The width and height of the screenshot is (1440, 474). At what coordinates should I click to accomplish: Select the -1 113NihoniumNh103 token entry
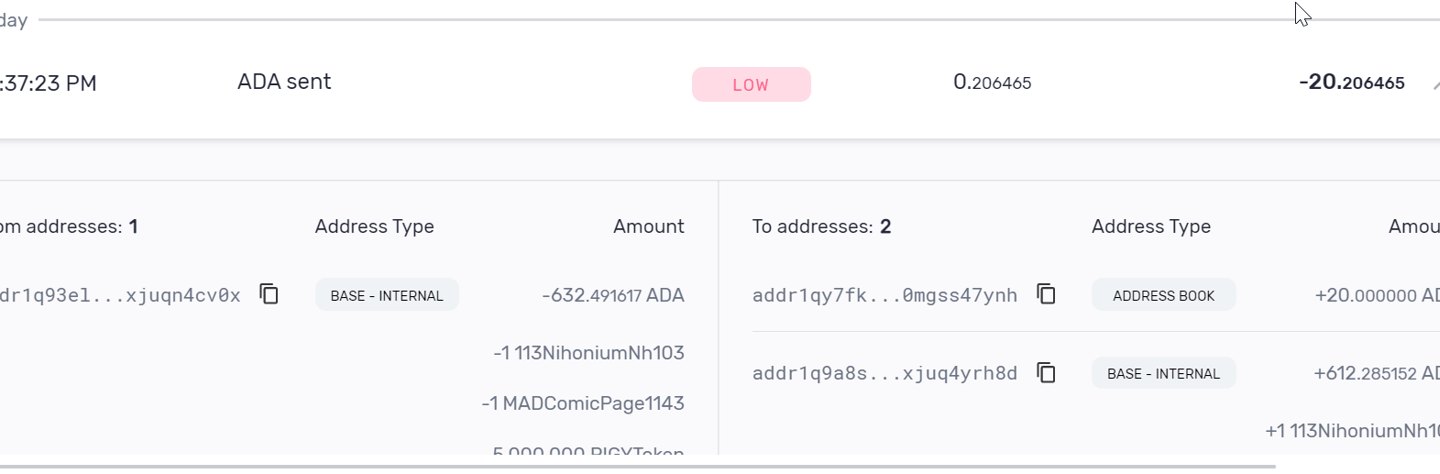click(x=588, y=353)
